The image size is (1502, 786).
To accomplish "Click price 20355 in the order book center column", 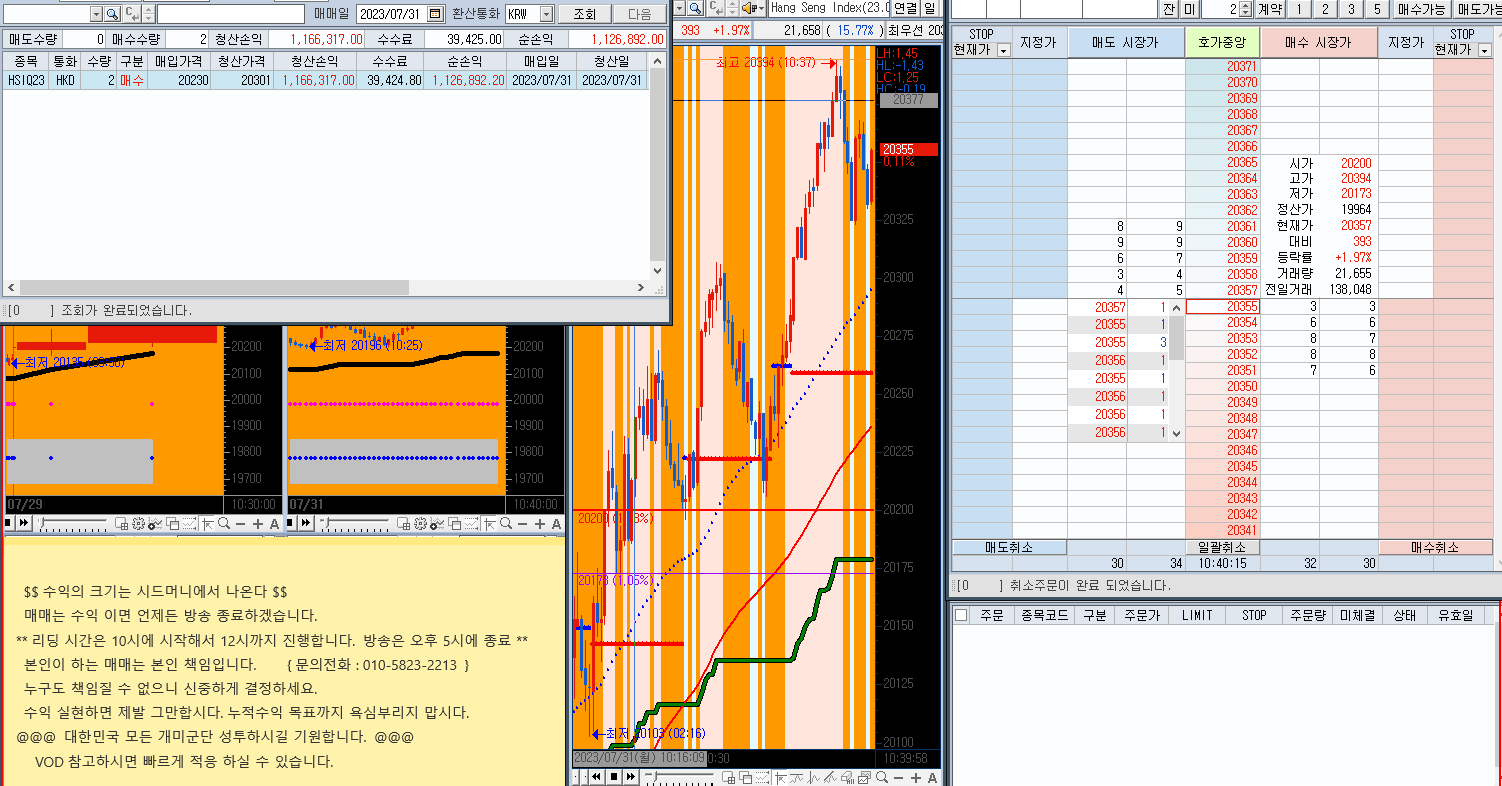I will 1222,306.
